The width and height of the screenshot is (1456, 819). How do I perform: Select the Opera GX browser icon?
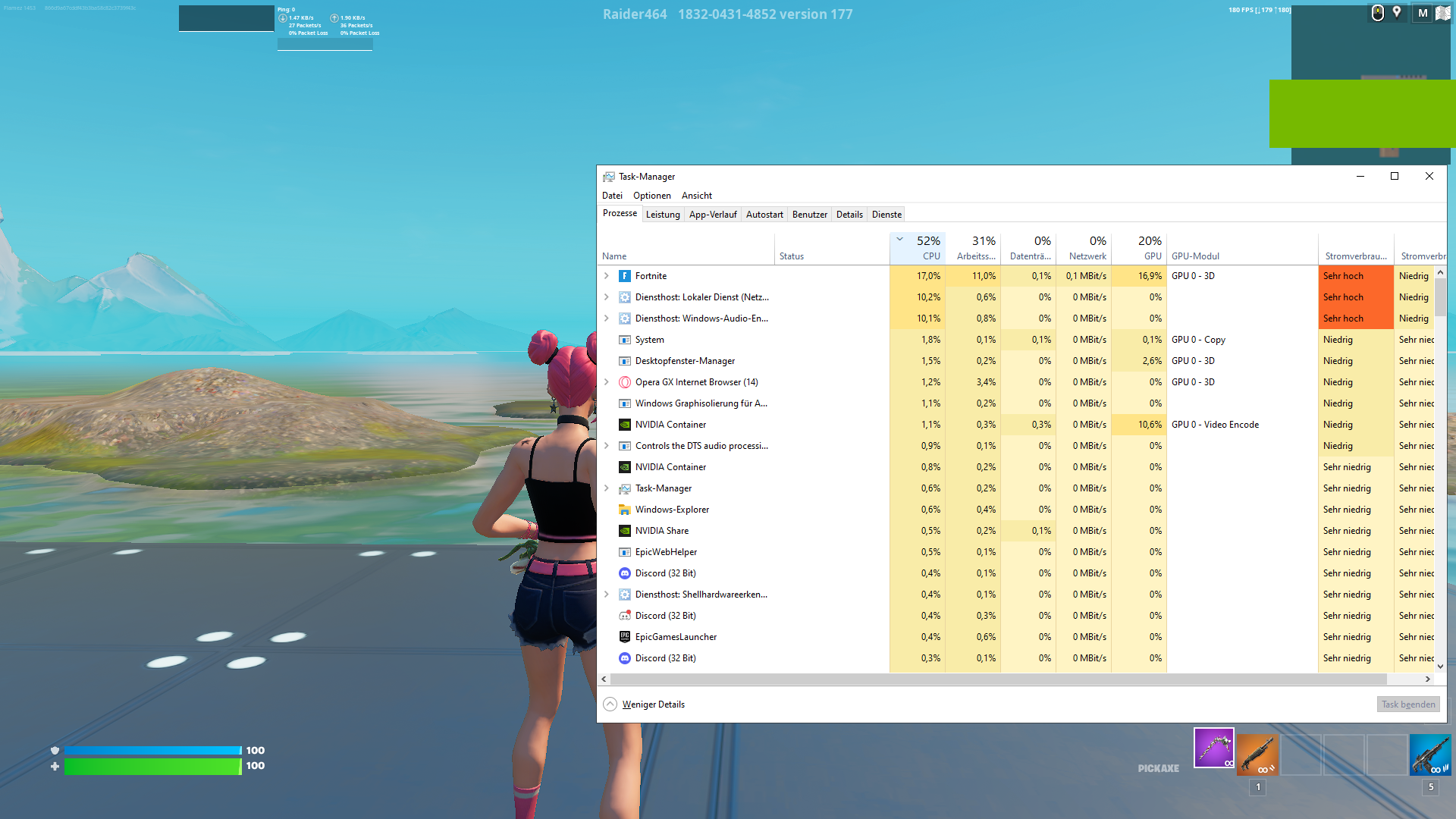[624, 382]
